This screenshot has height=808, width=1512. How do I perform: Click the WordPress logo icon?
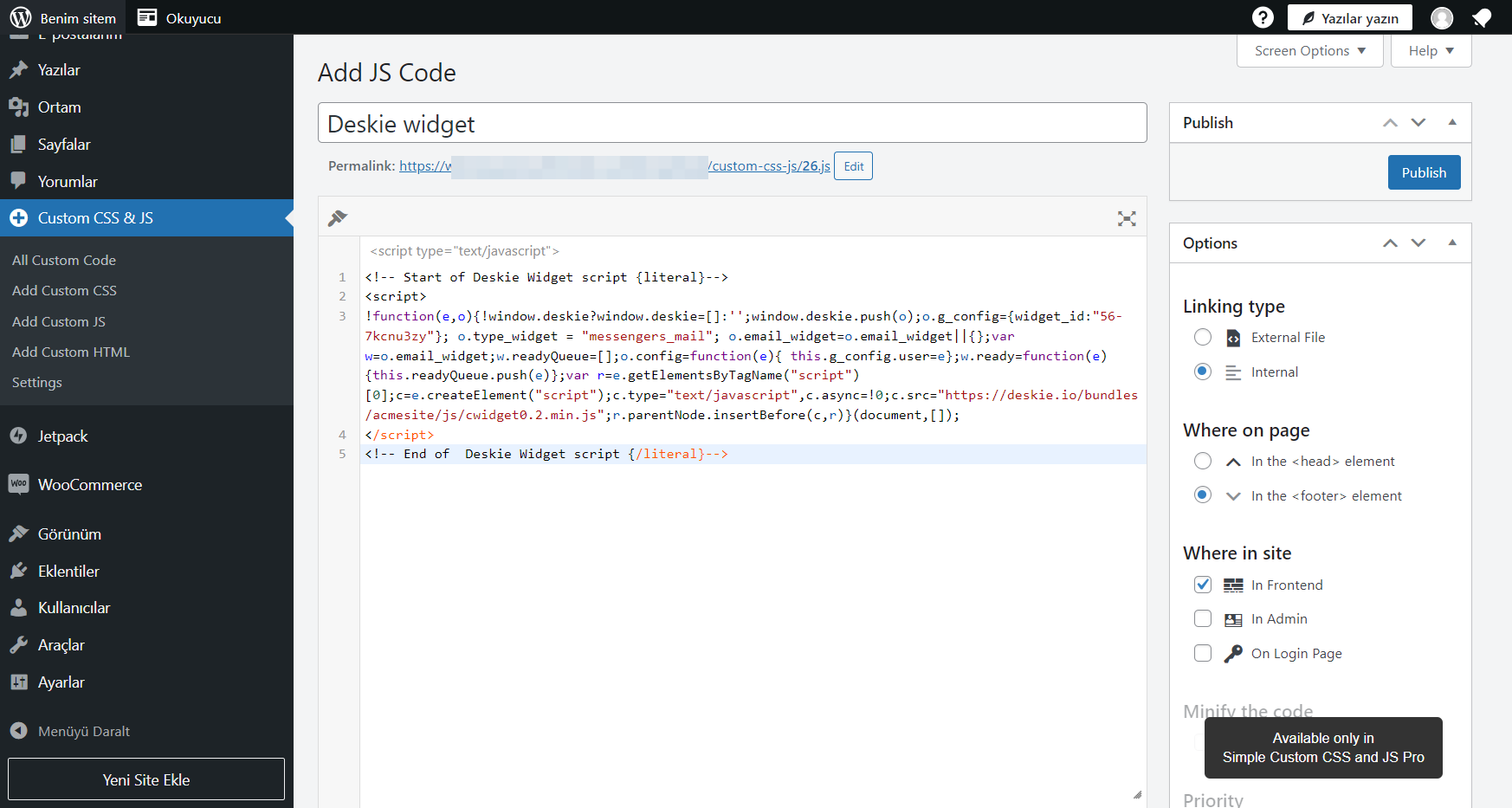click(21, 17)
